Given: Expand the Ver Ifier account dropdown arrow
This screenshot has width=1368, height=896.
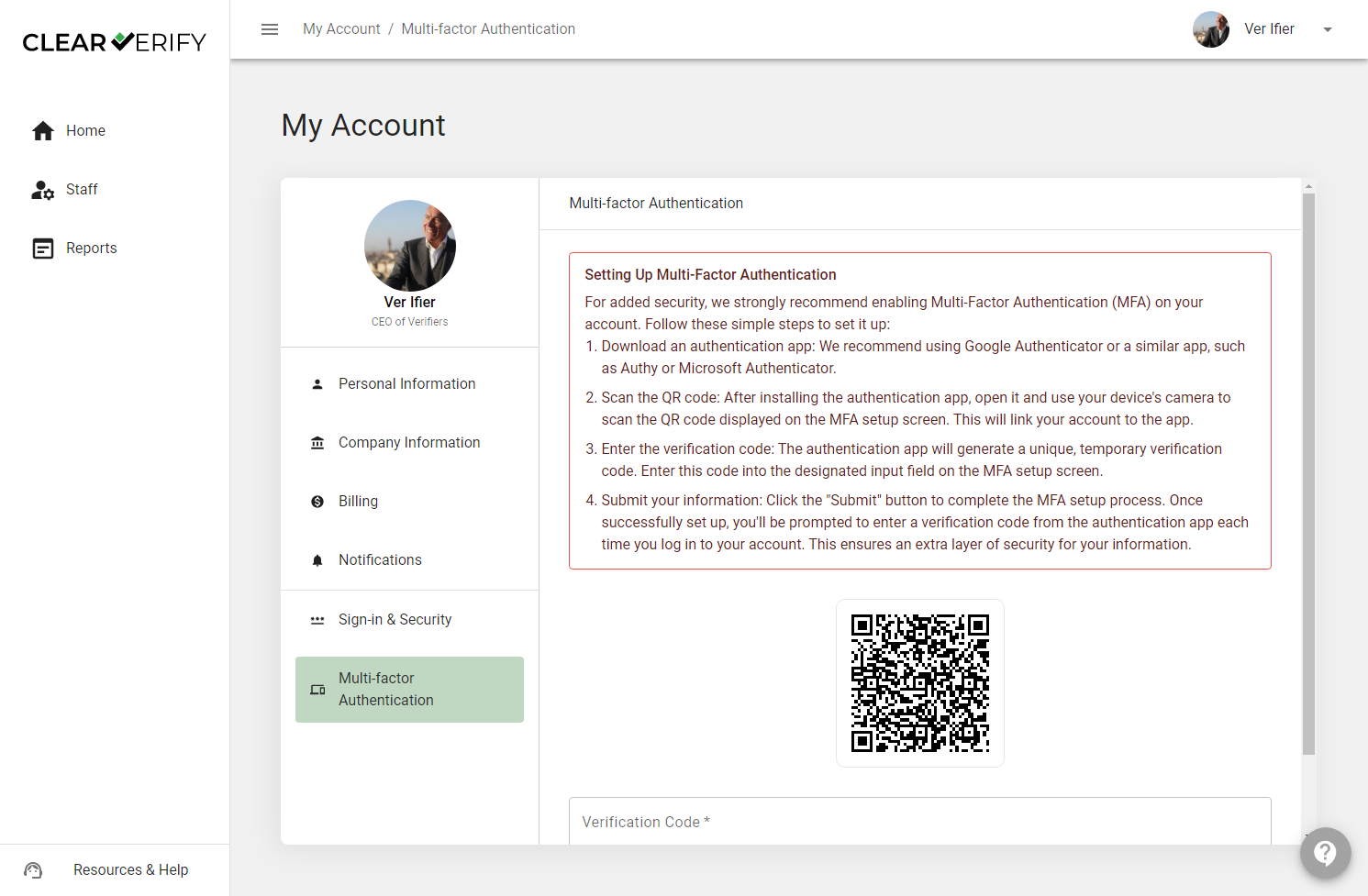Looking at the screenshot, I should point(1328,29).
